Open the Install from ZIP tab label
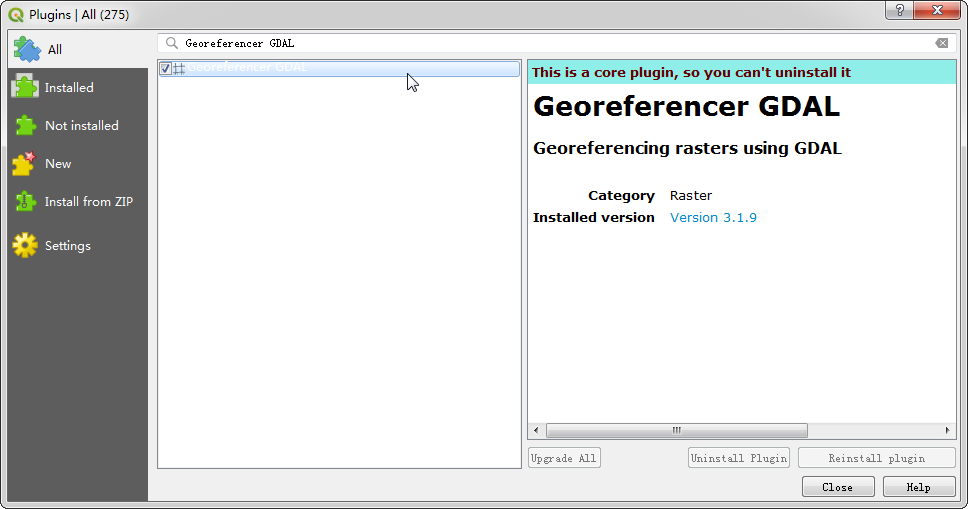The image size is (968, 509). point(89,201)
